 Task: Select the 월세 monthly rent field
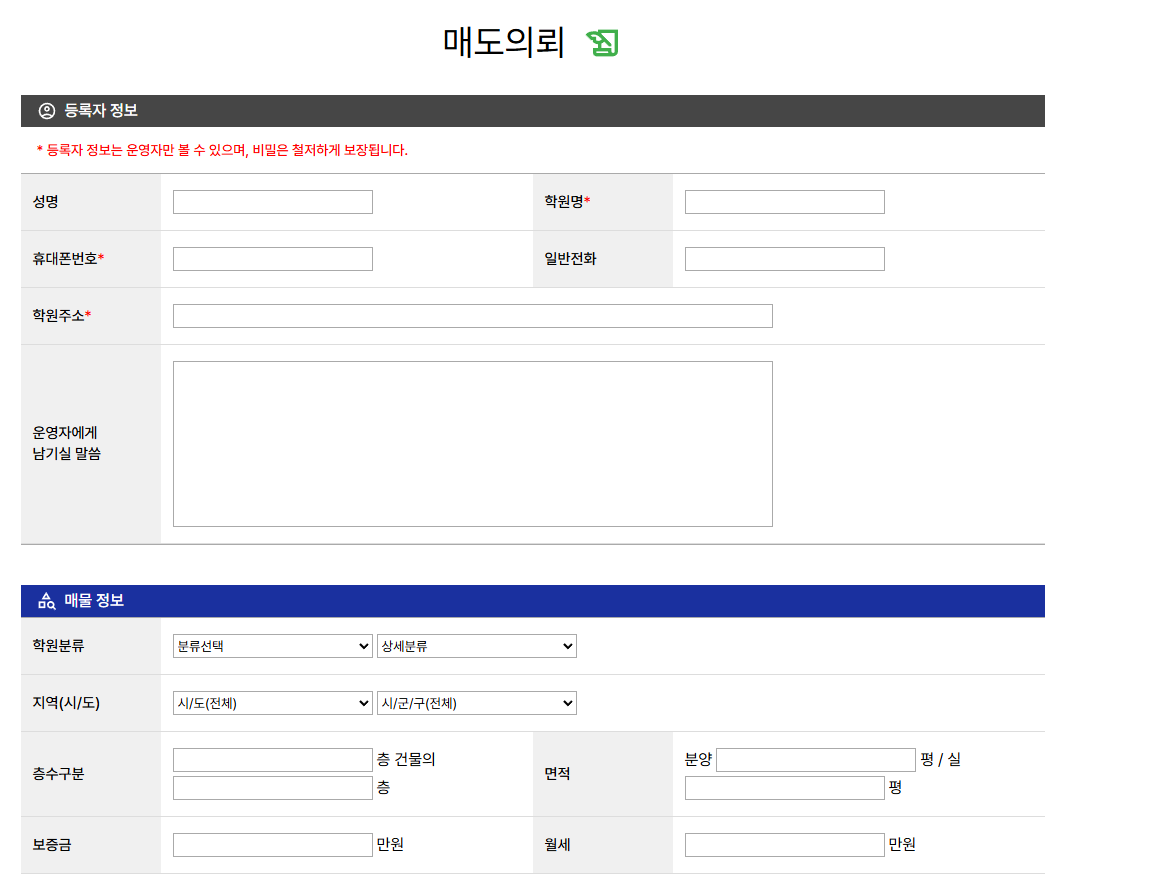784,845
